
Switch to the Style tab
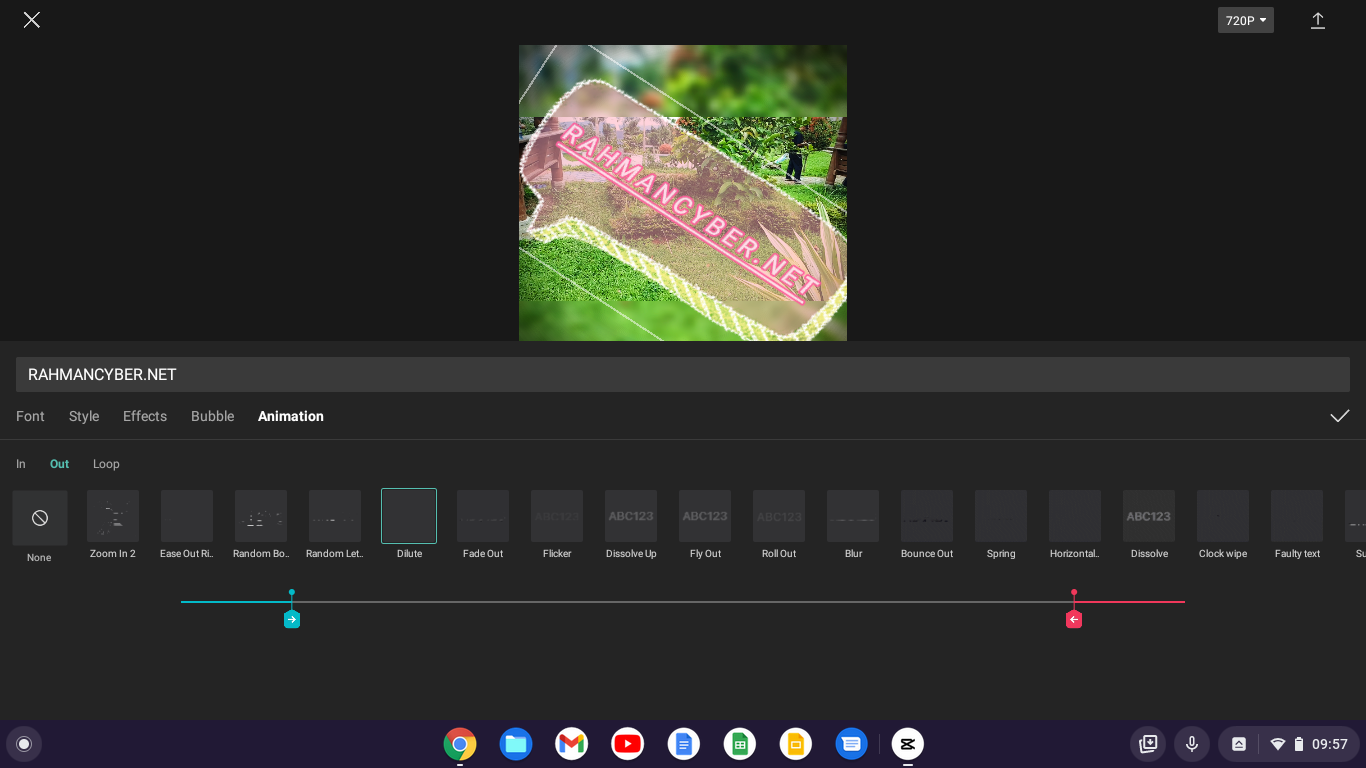coord(84,416)
